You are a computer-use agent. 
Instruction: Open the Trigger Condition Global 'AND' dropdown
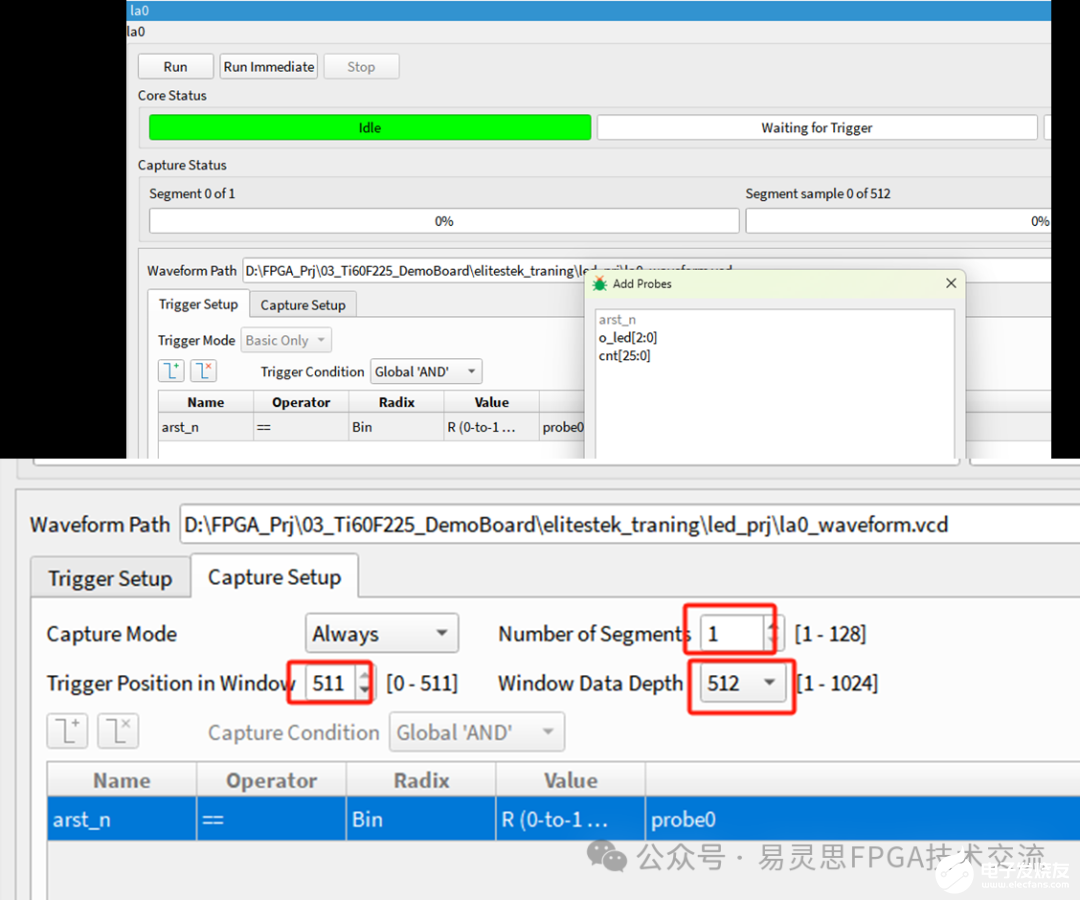pos(426,372)
